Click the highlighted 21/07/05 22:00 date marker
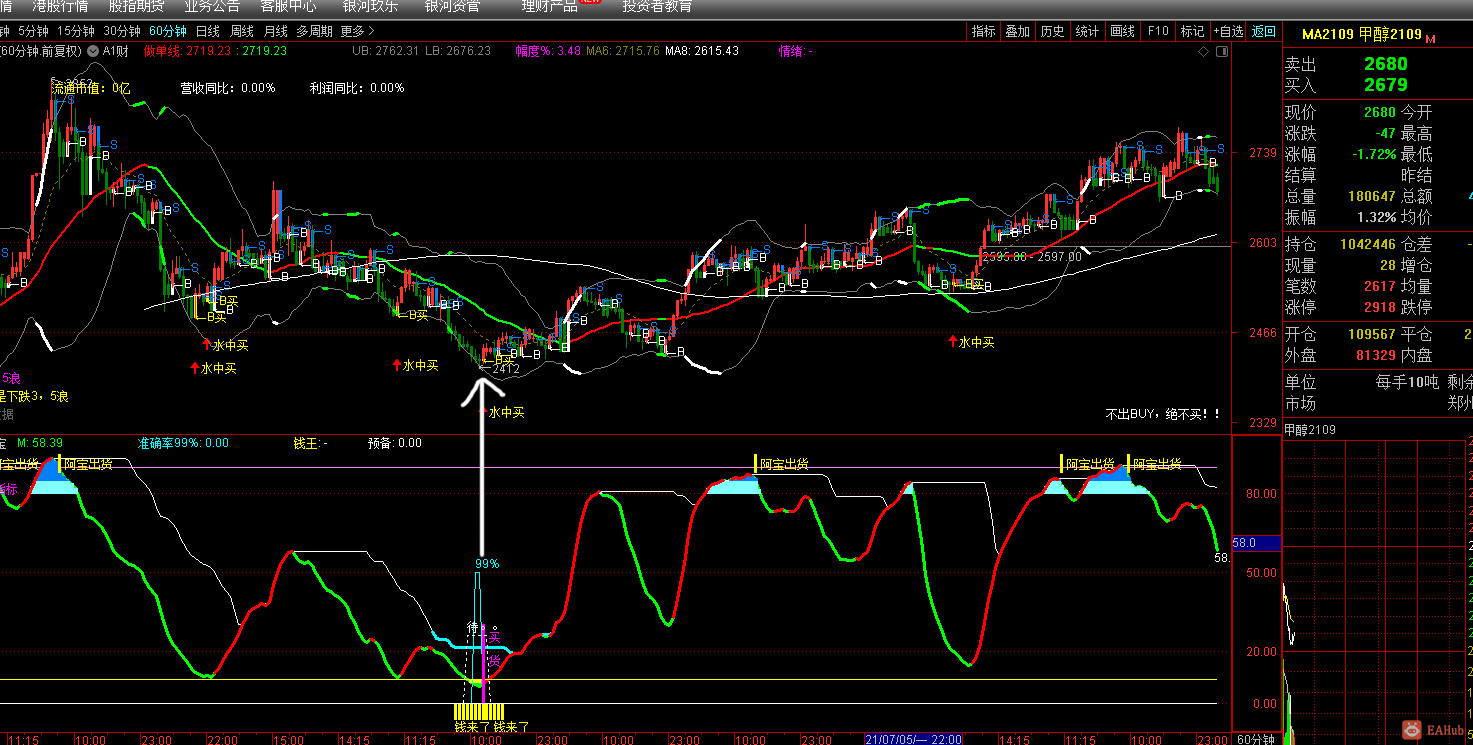 [x=913, y=740]
